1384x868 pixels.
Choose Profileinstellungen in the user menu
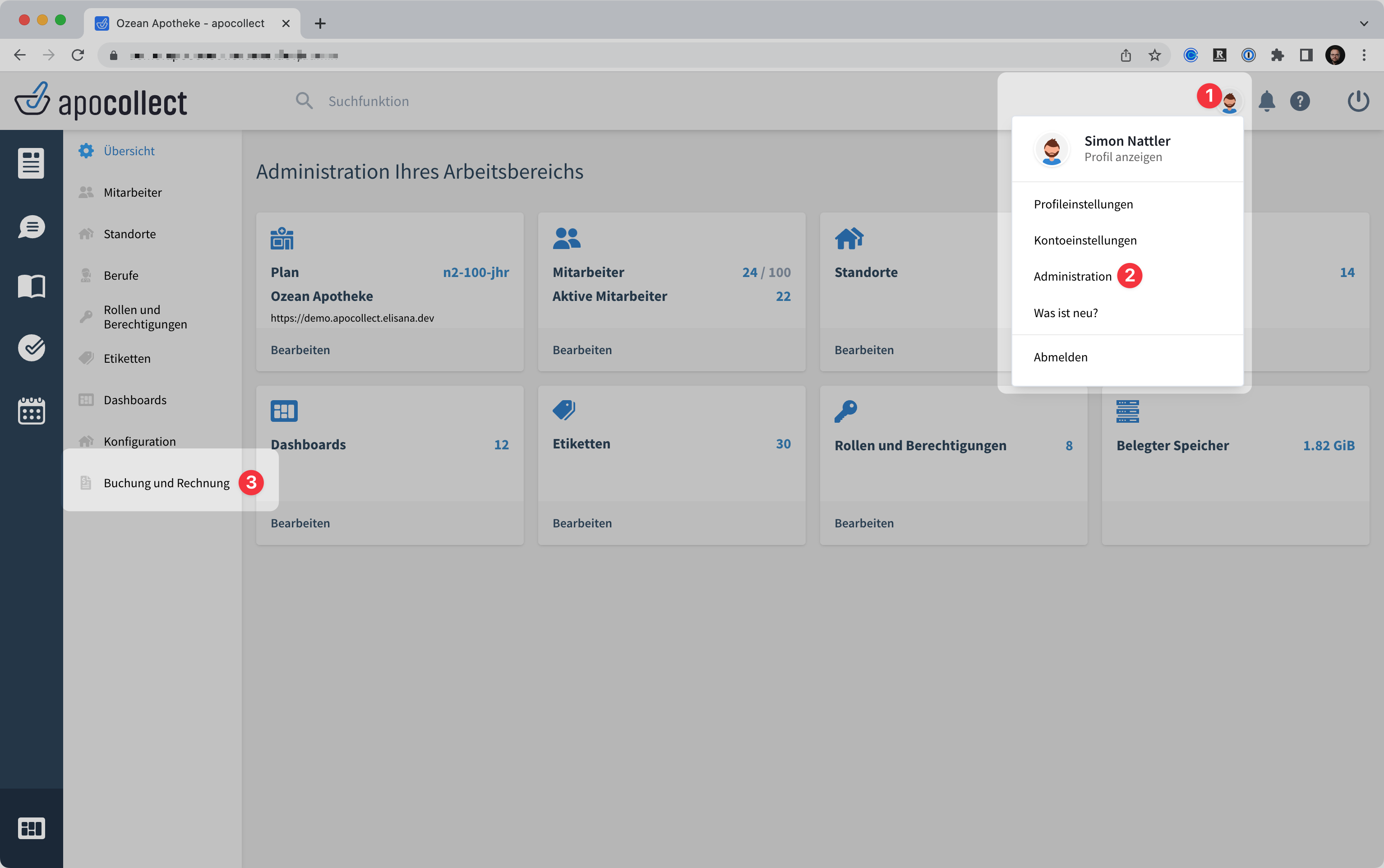(1083, 204)
